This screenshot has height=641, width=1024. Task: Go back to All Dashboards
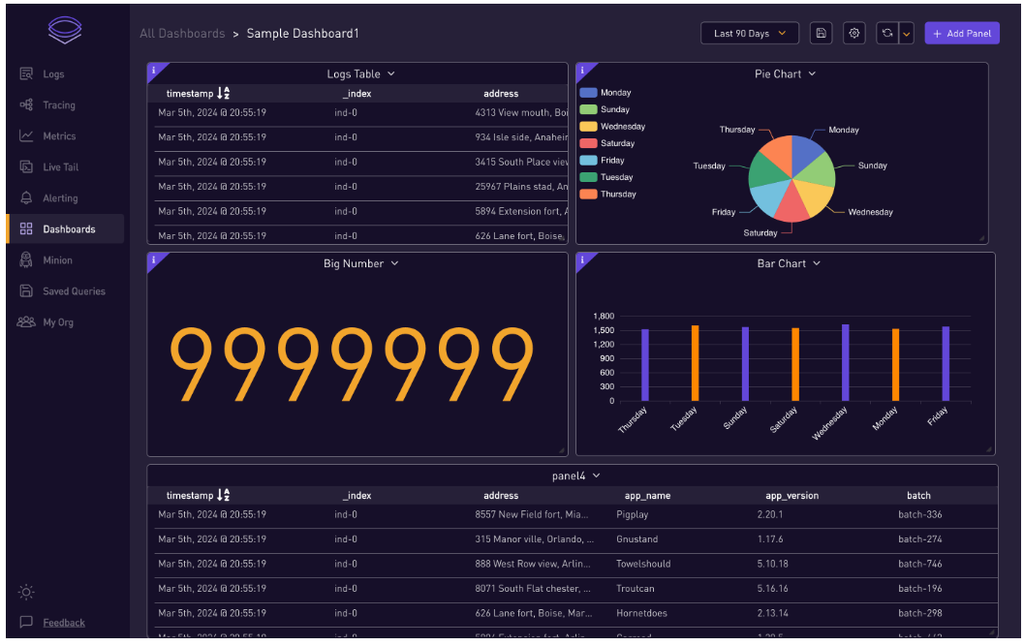[182, 33]
